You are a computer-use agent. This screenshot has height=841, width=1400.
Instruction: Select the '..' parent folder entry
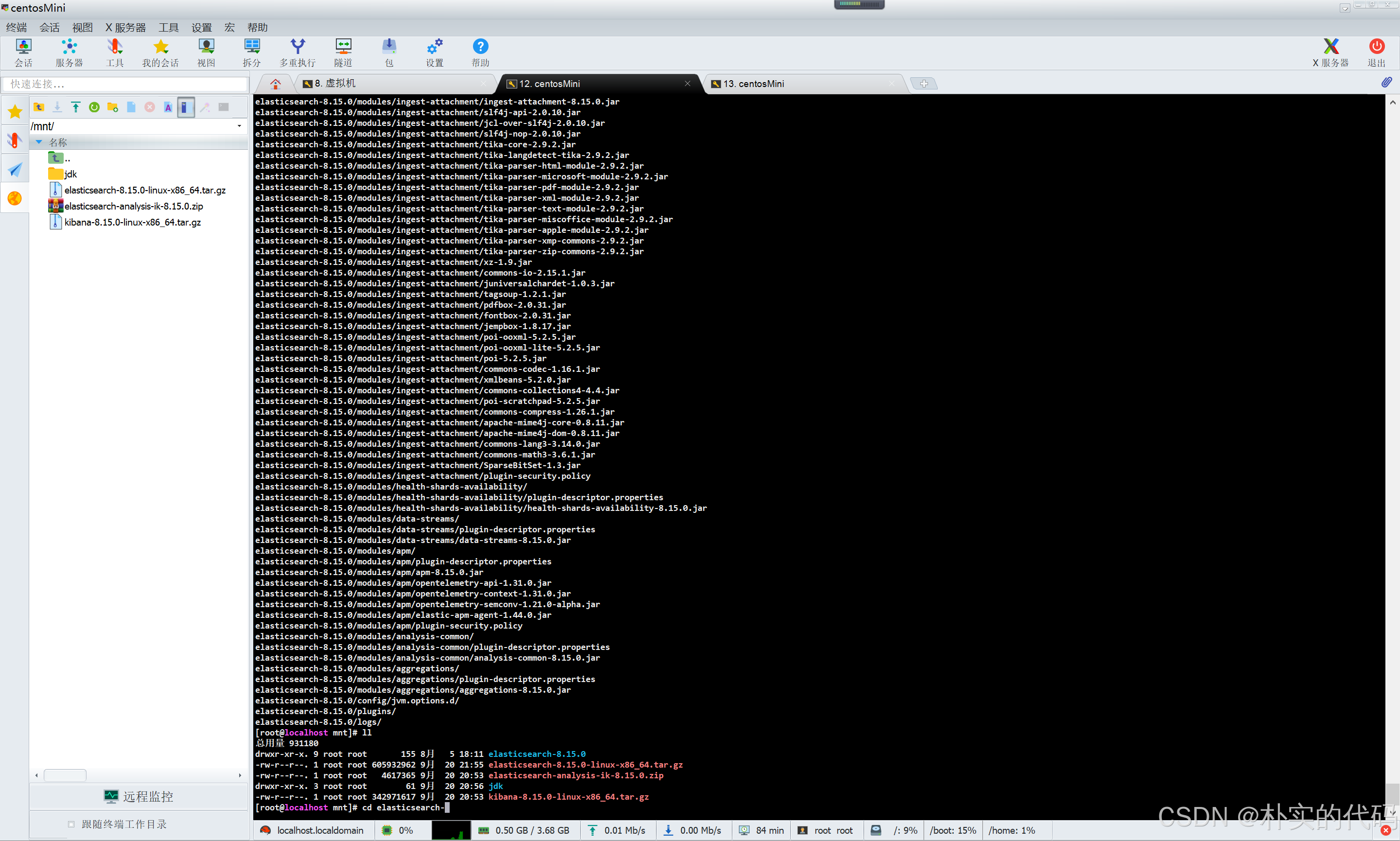tap(59, 158)
